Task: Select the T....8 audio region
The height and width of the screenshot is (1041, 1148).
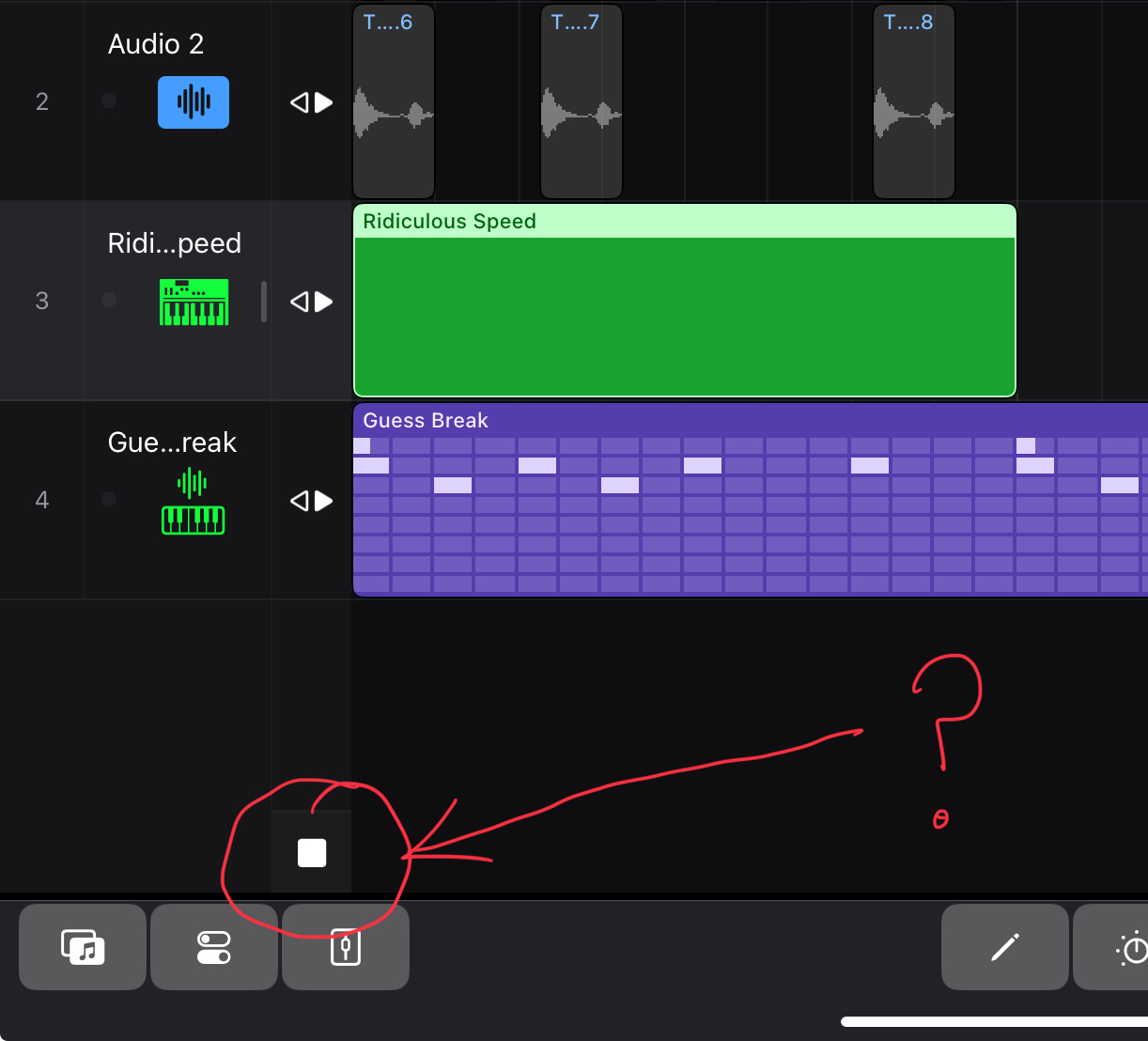Action: tap(914, 101)
